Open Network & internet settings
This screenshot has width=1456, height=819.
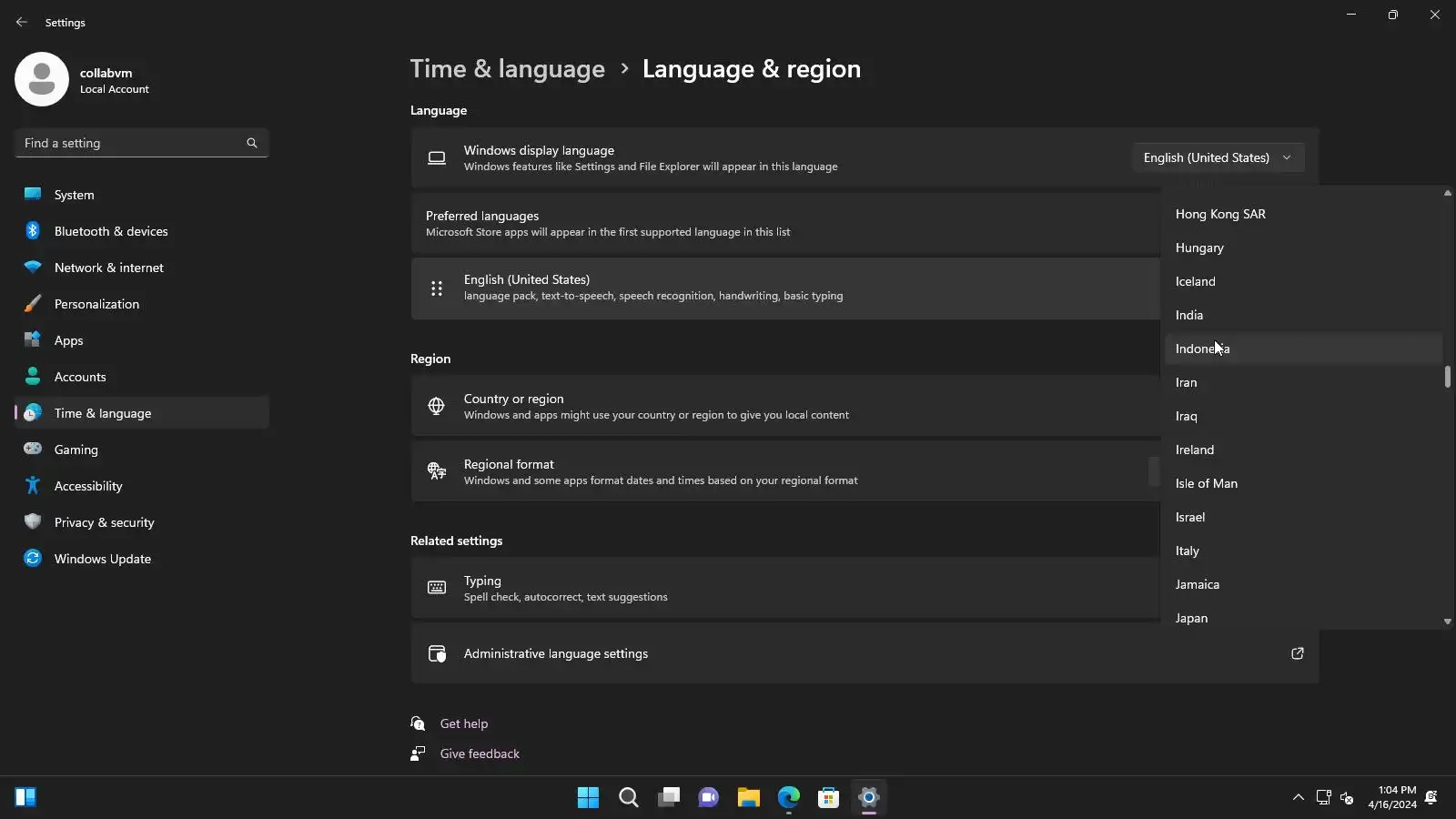142,268
